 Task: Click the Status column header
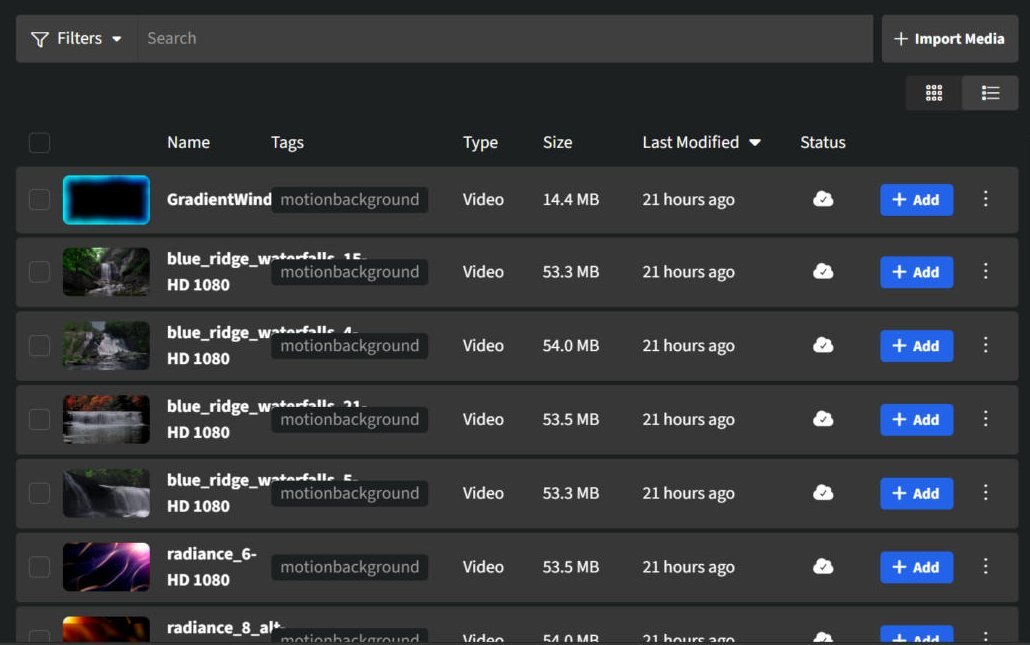click(822, 143)
